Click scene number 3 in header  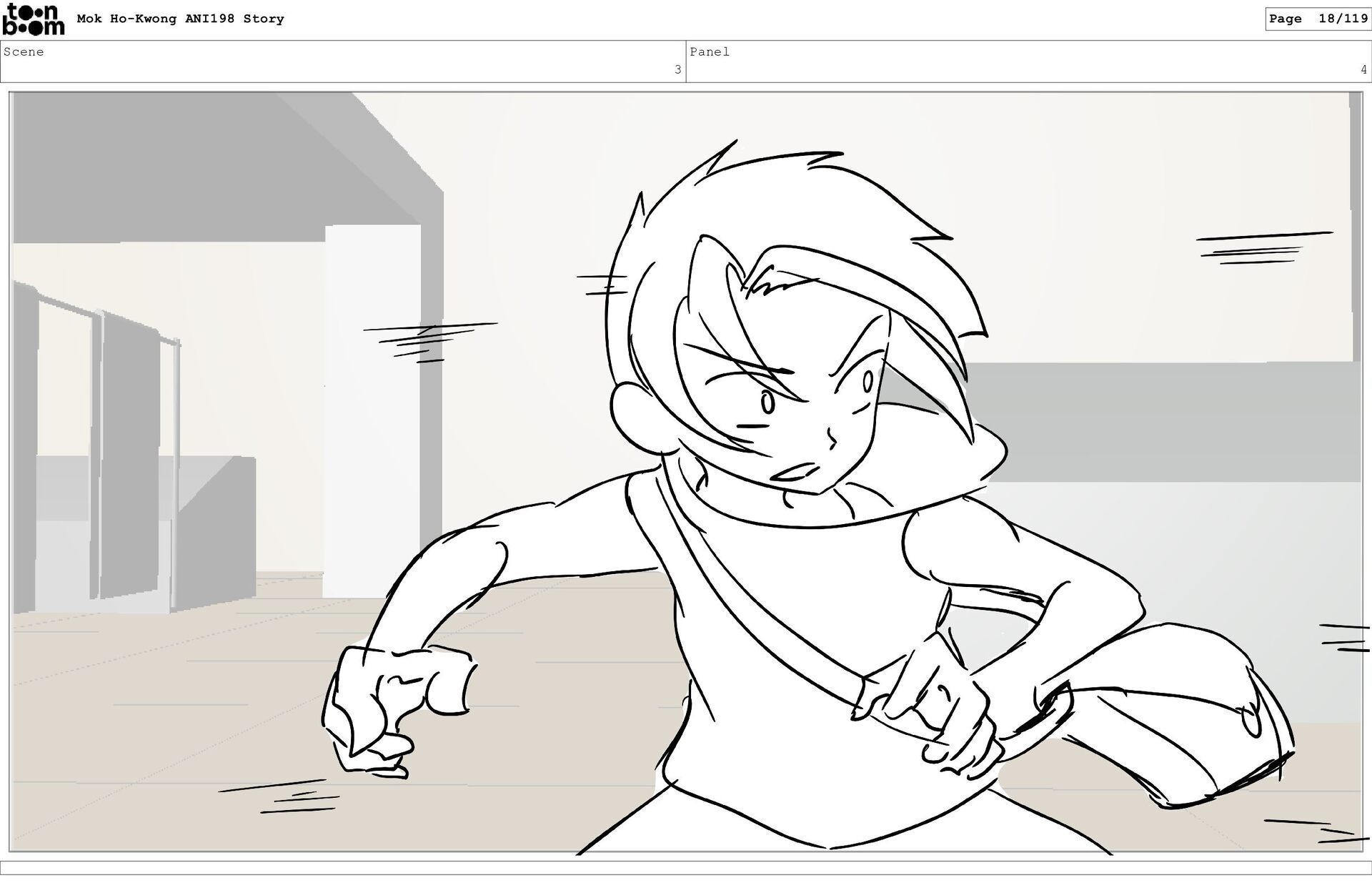point(677,70)
